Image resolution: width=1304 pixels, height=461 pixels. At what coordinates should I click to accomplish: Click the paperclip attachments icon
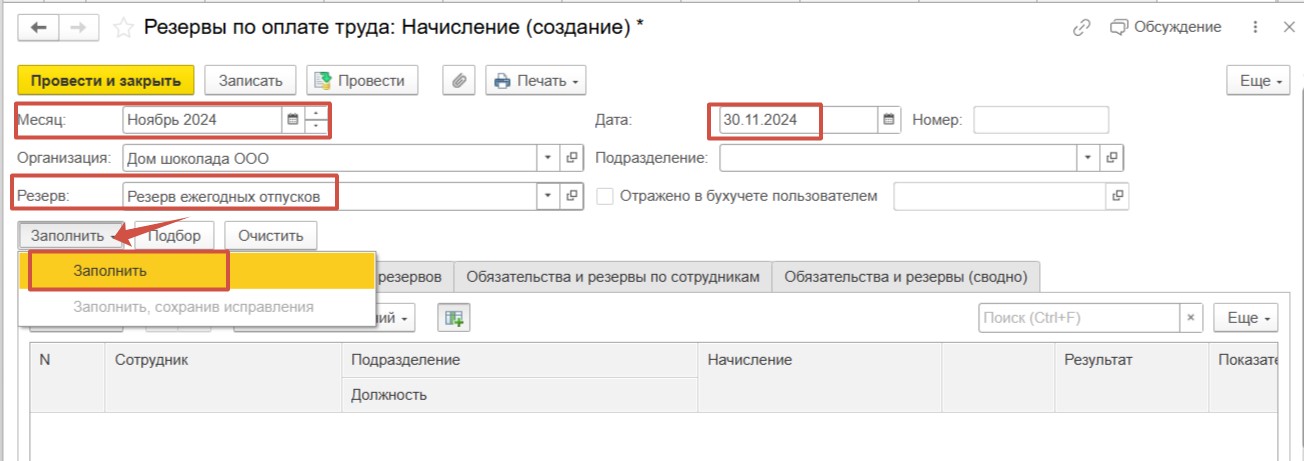(458, 81)
